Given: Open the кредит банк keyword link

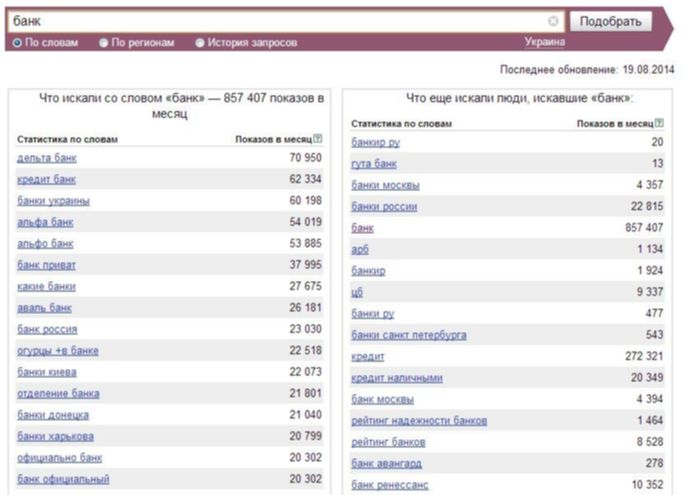Looking at the screenshot, I should 47,179.
